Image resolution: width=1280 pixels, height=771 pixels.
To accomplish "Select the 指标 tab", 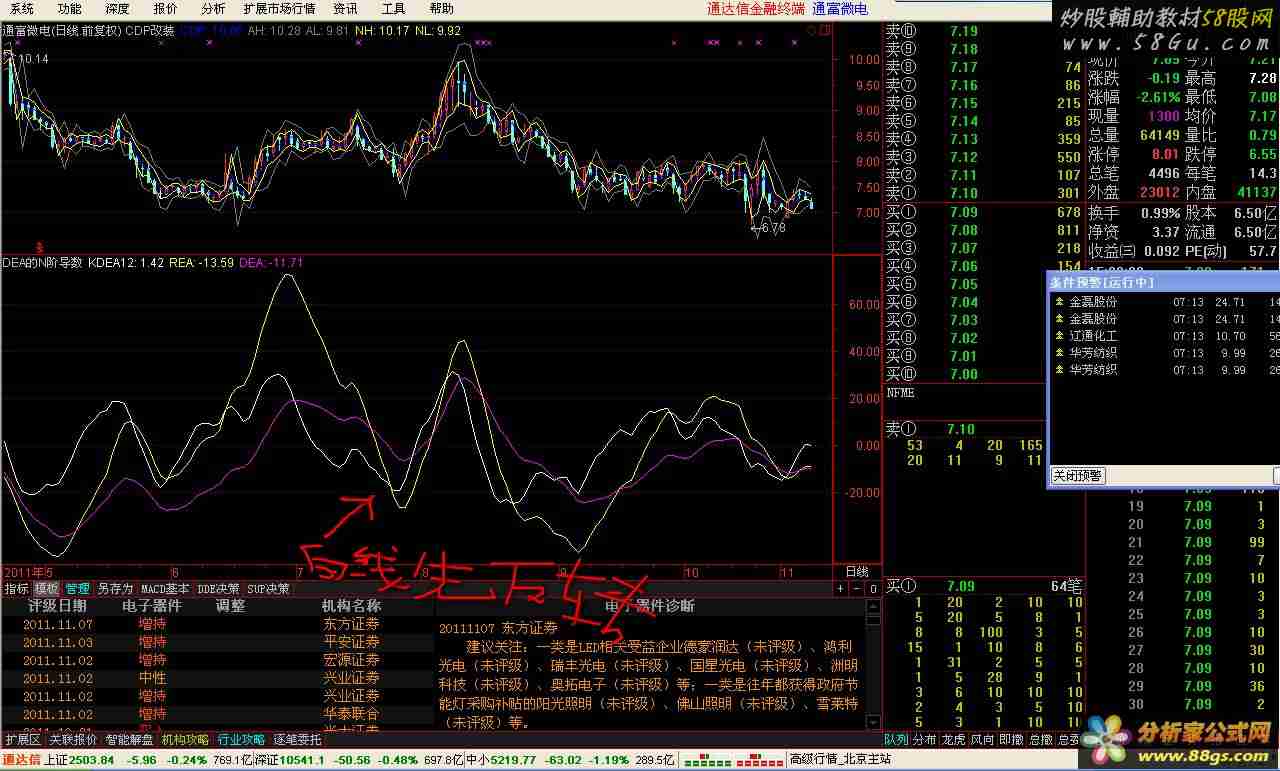I will [x=16, y=589].
